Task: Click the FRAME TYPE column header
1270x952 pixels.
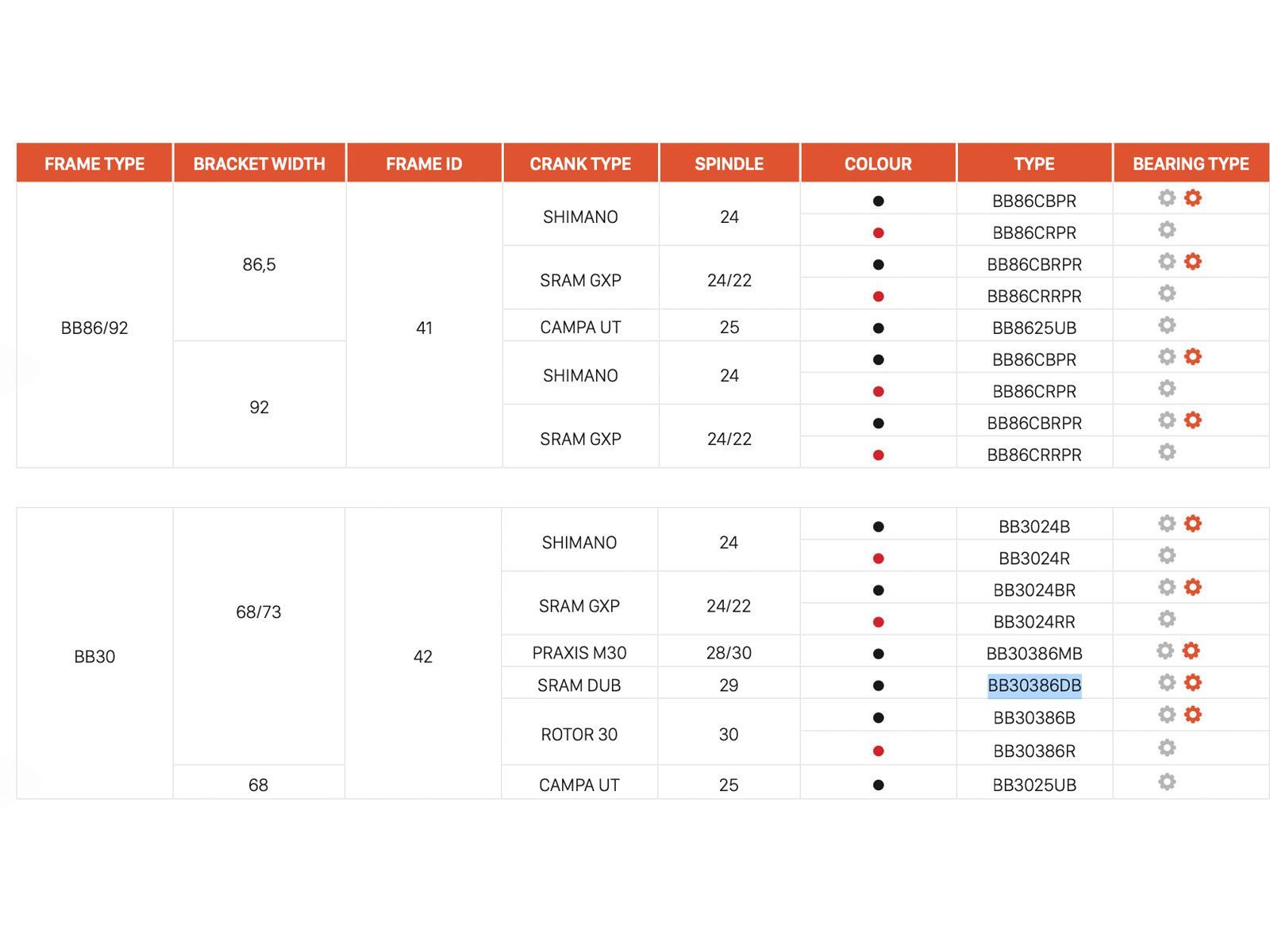Action: [94, 163]
